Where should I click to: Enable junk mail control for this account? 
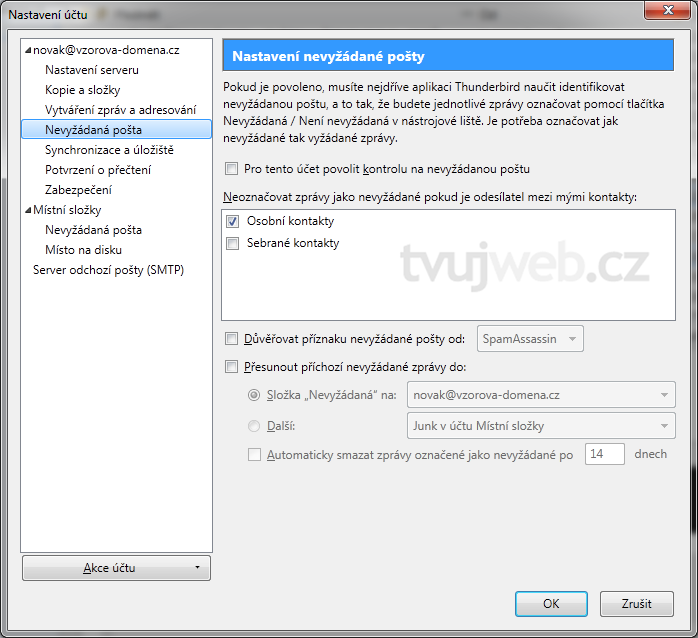(x=232, y=169)
